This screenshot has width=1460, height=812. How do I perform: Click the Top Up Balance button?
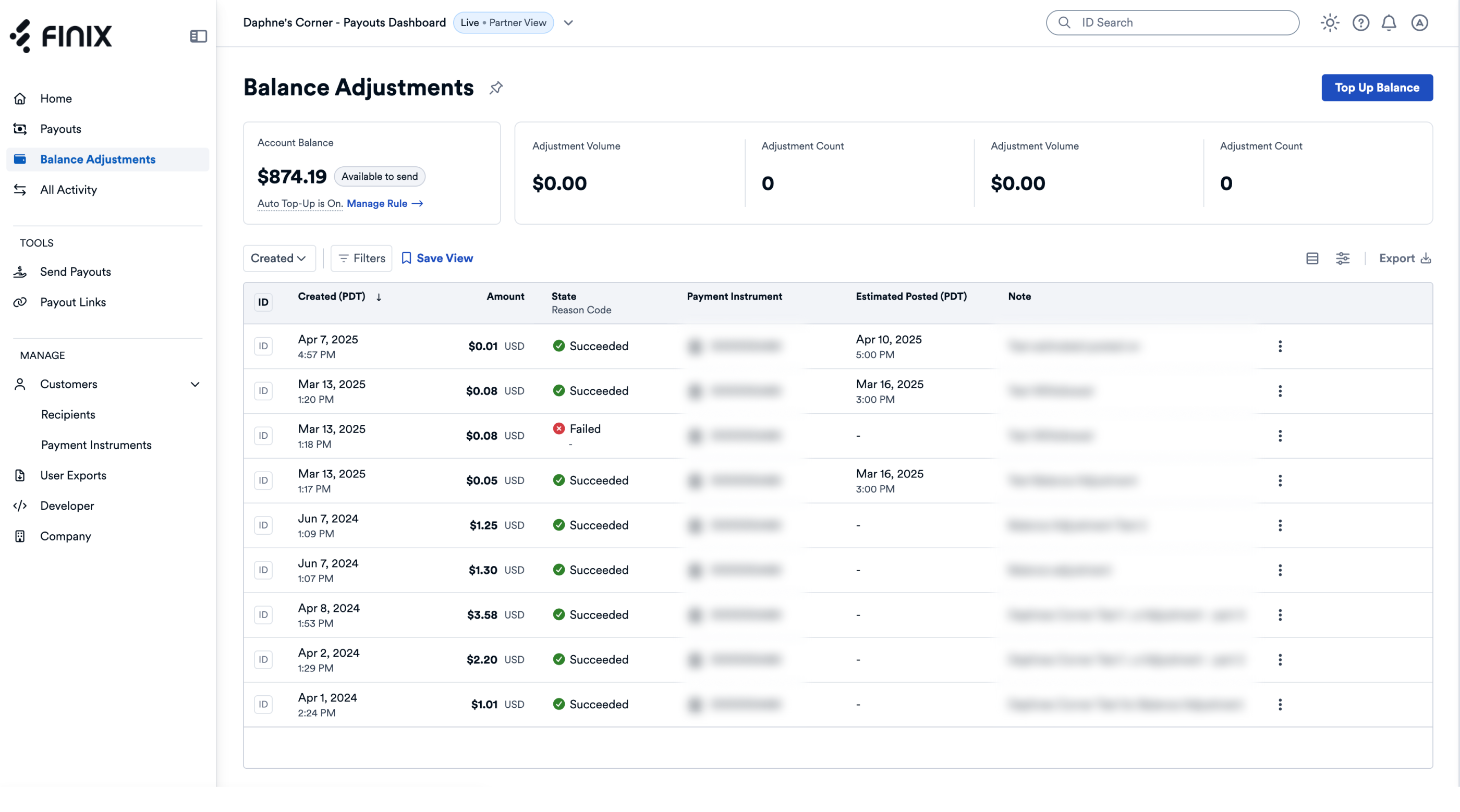pos(1377,88)
